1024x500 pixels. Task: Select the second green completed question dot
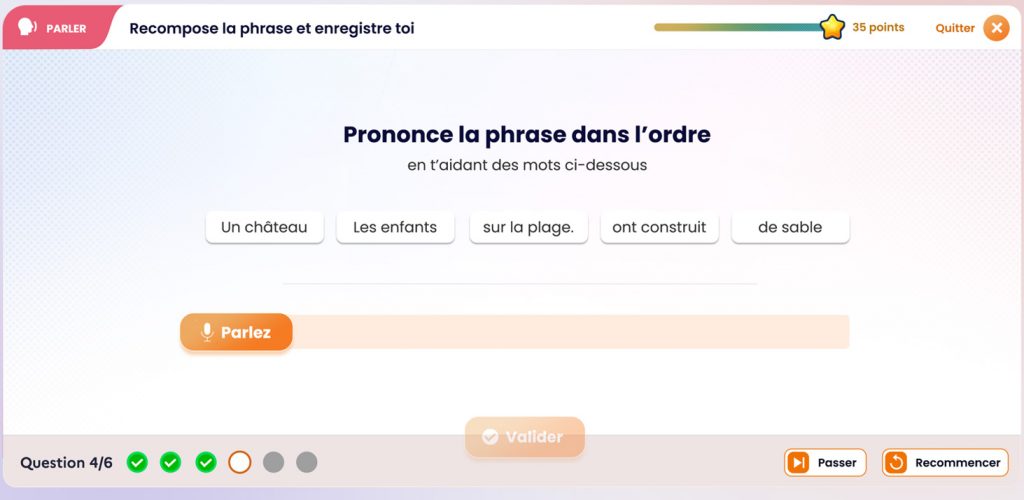170,462
